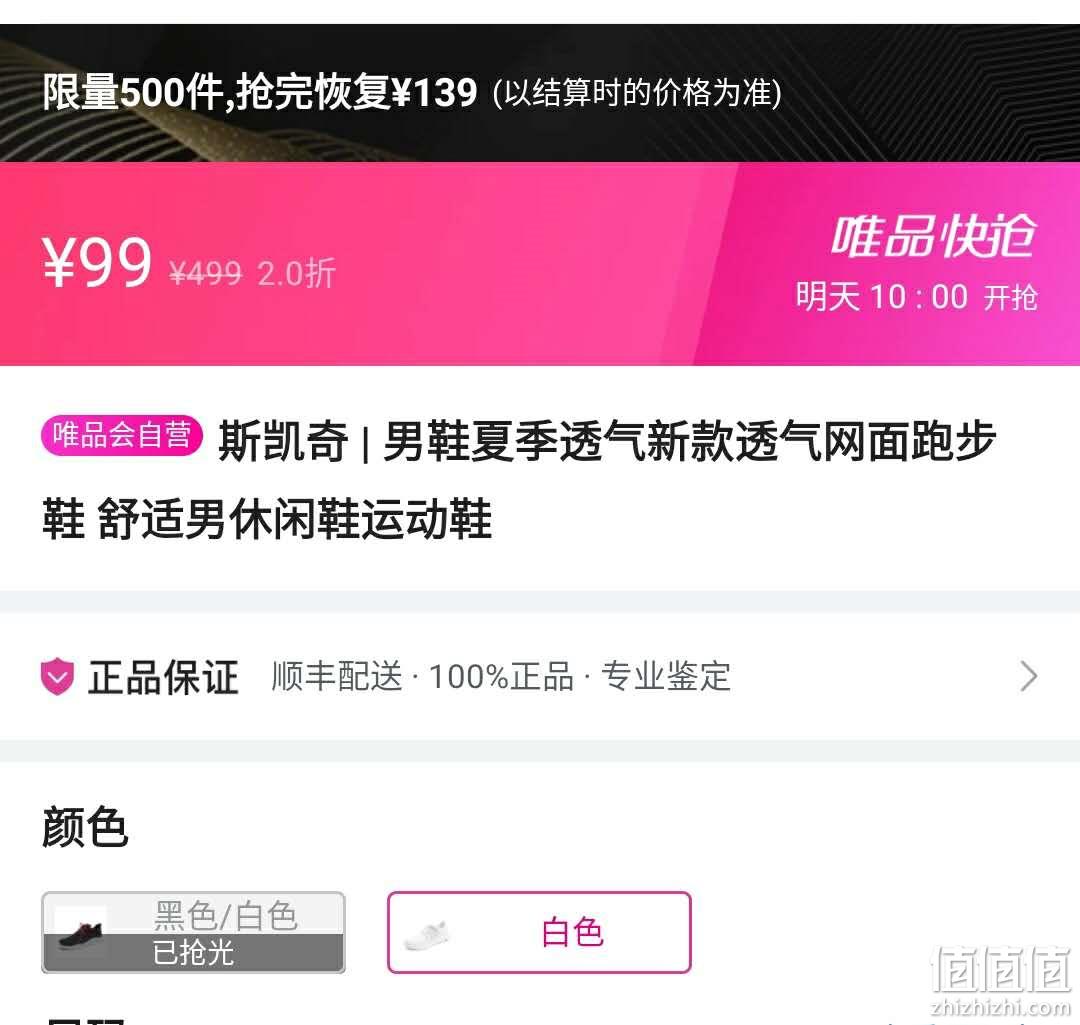Tap the 顺丰配送 guarantee description
Viewport: 1080px width, 1025px height.
click(501, 676)
